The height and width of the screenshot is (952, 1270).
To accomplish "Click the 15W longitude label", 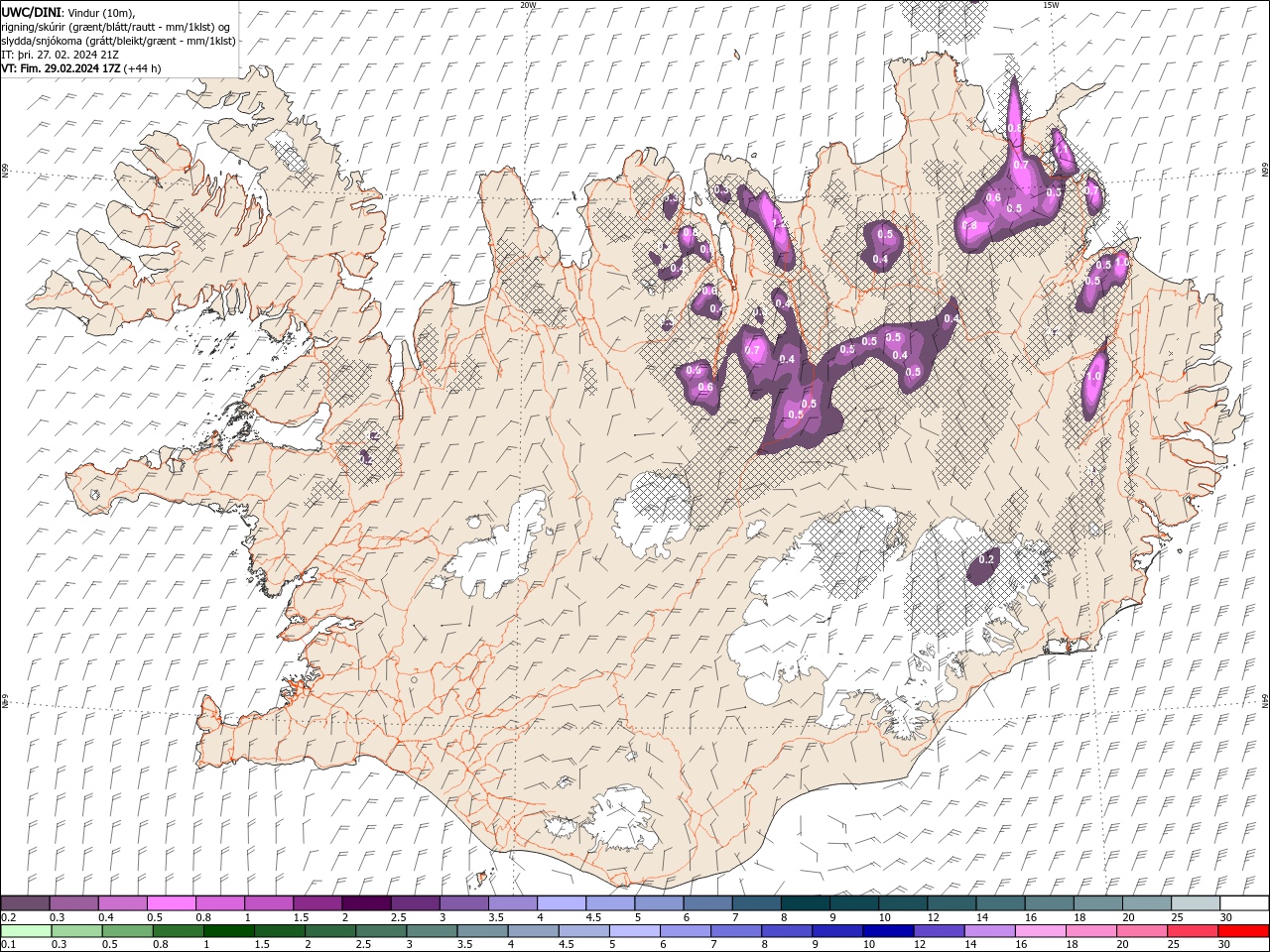I will pos(1051,5).
